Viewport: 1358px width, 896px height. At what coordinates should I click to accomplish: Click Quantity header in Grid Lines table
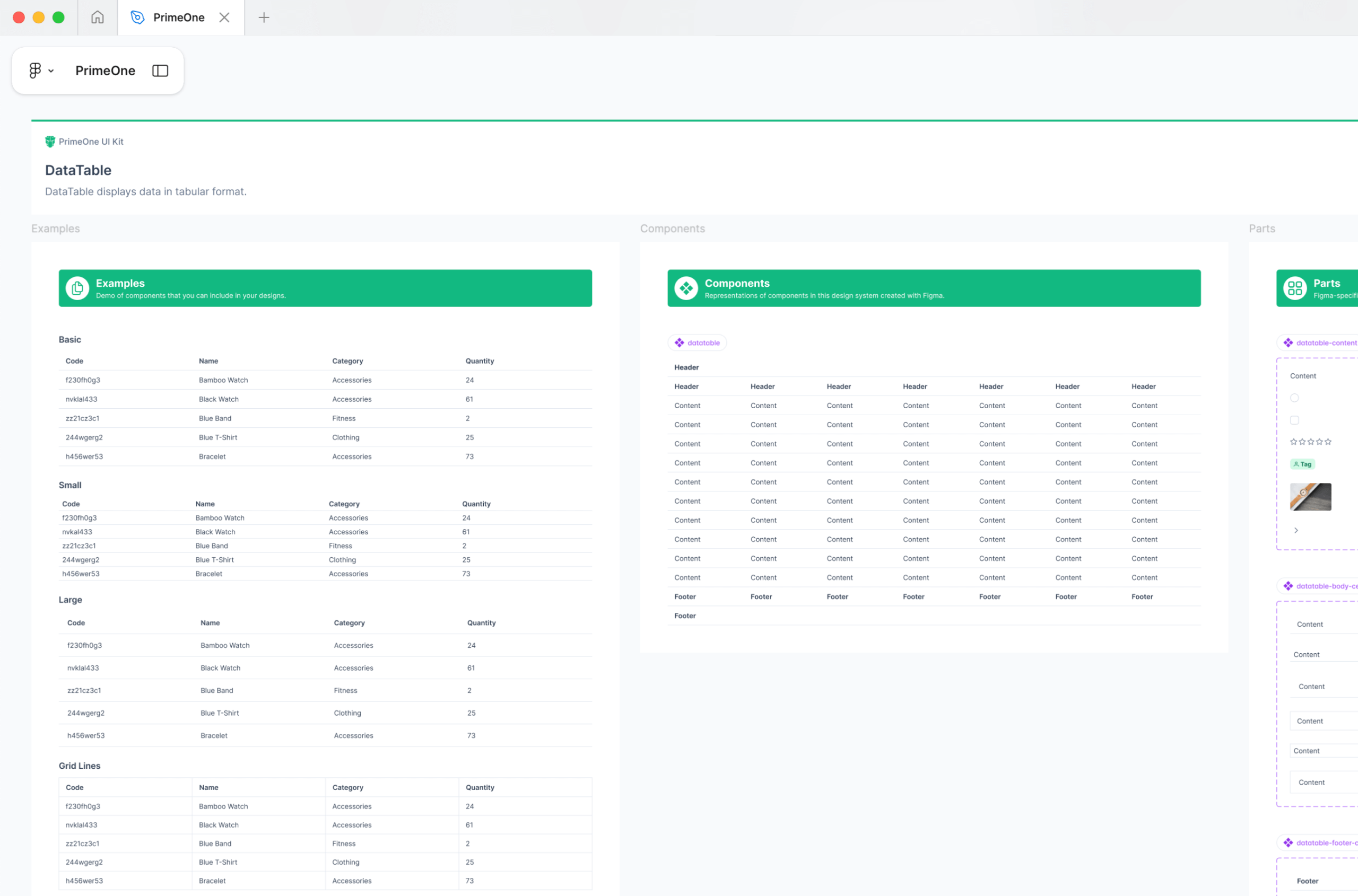tap(480, 787)
